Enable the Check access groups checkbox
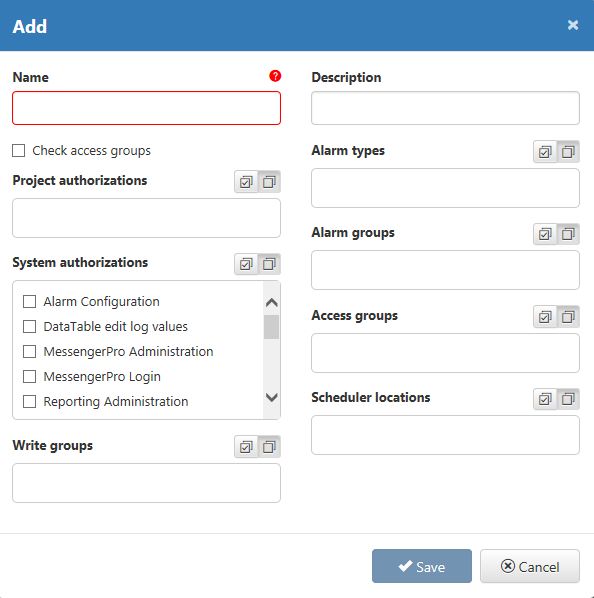 click(19, 151)
